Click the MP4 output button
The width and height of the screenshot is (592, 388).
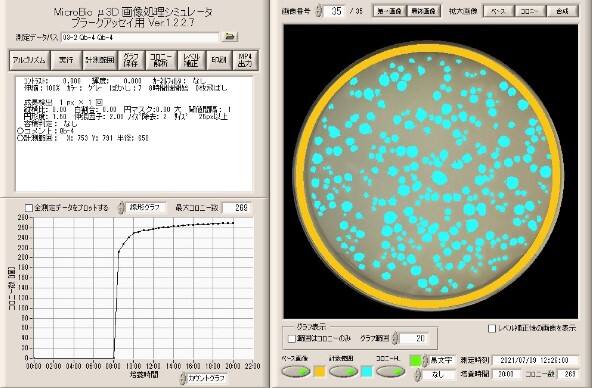[x=245, y=60]
